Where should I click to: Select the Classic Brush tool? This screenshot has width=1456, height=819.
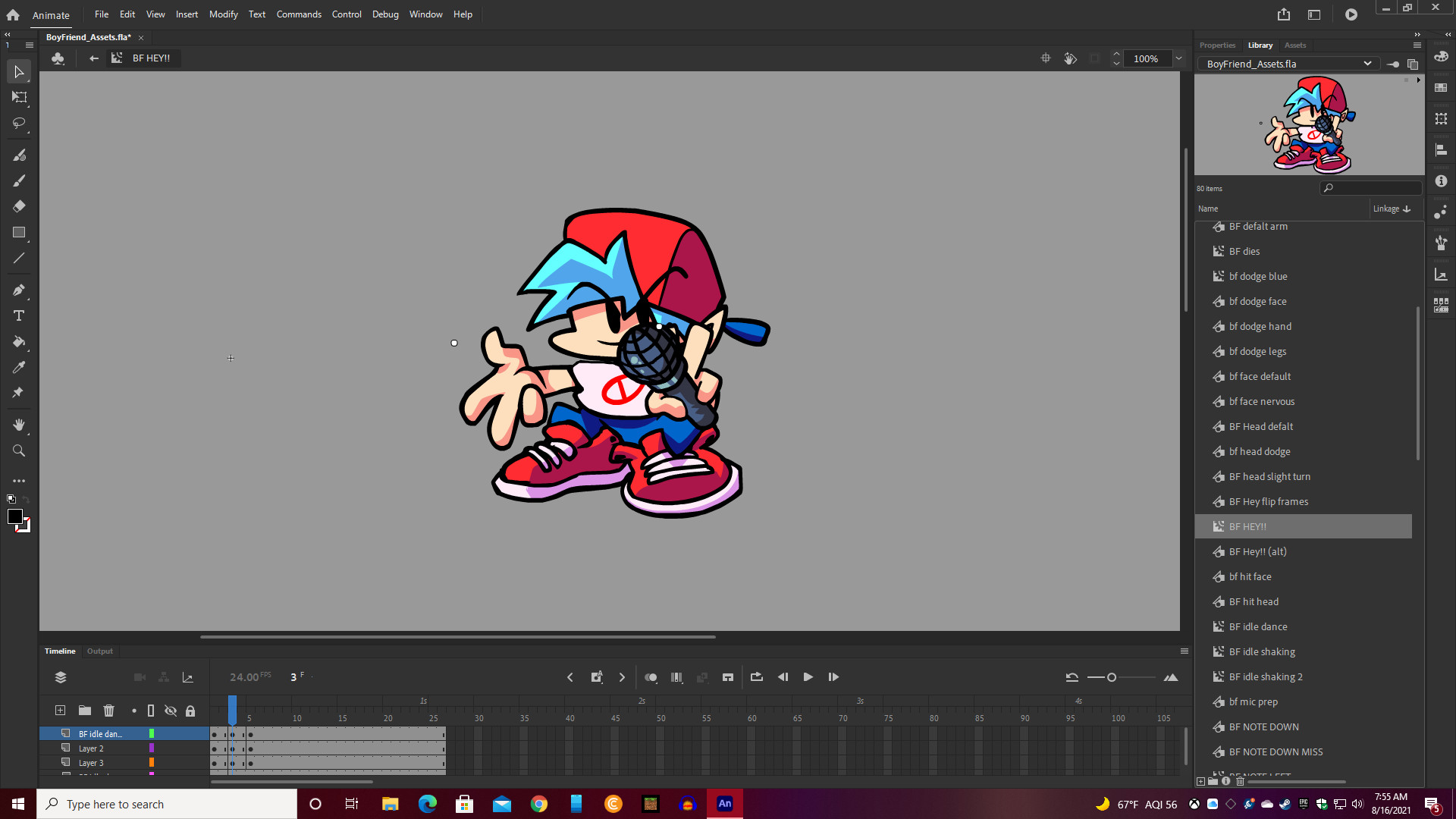pos(19,181)
